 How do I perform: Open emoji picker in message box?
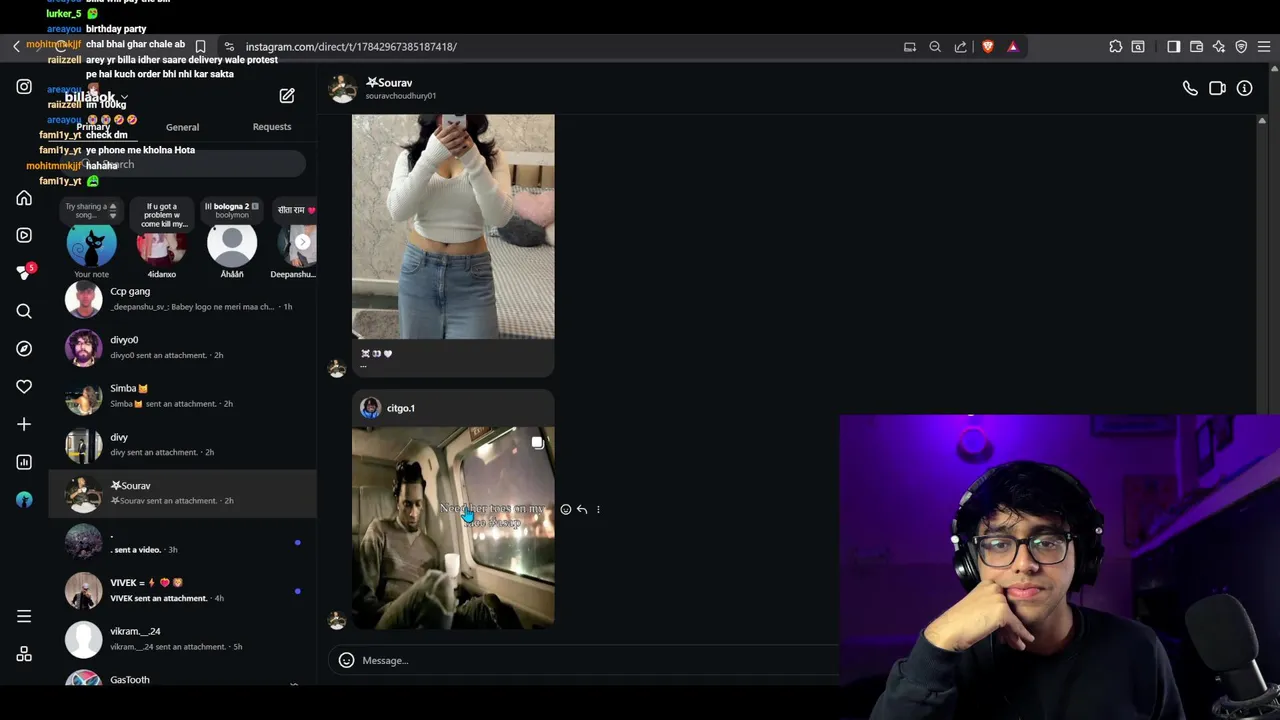[346, 660]
